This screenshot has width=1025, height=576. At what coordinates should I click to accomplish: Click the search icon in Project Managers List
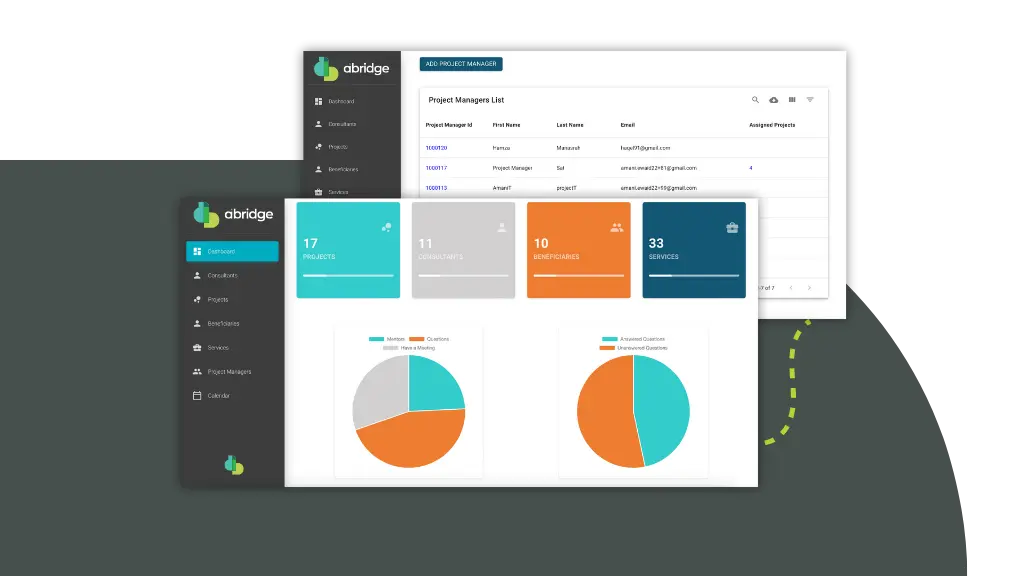click(755, 100)
